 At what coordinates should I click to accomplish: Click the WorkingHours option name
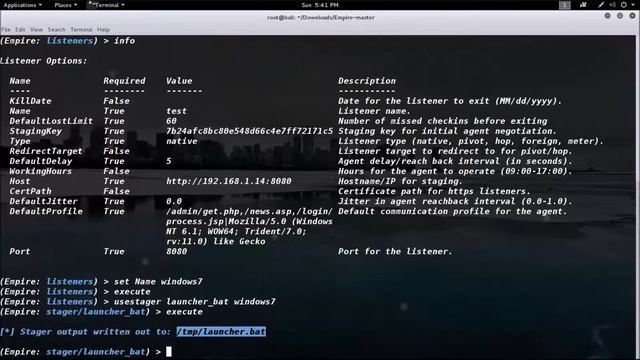[x=40, y=171]
